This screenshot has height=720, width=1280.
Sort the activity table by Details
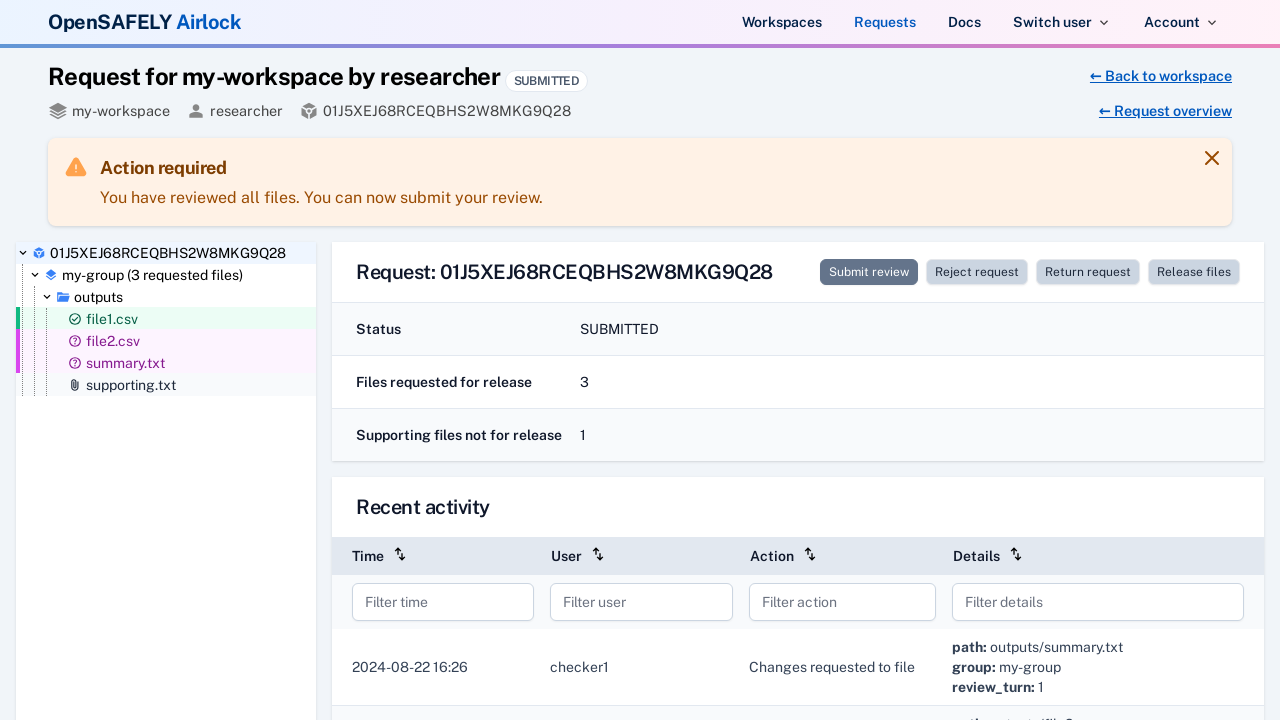[1016, 554]
